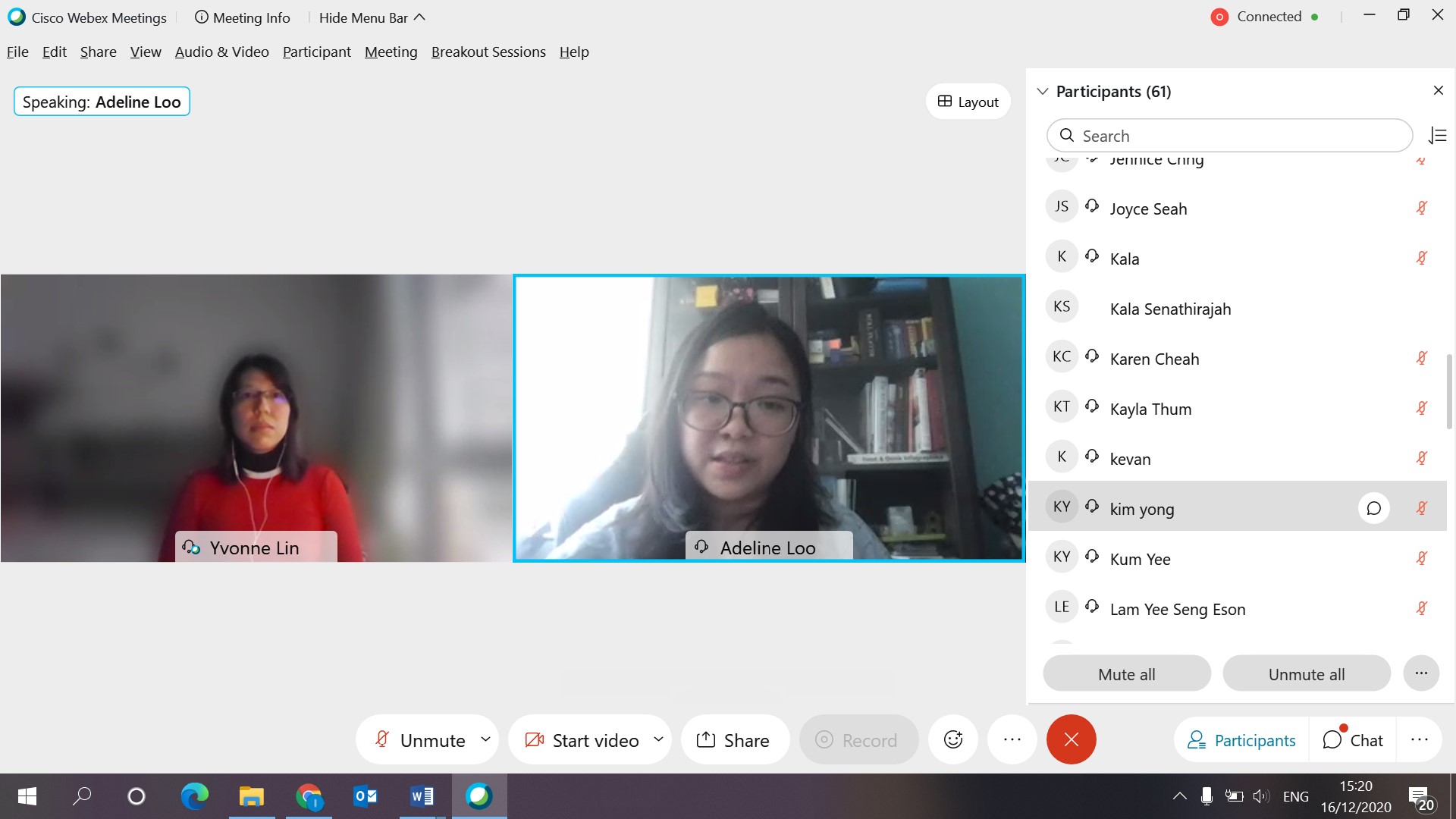Open the Edit menu

(55, 52)
